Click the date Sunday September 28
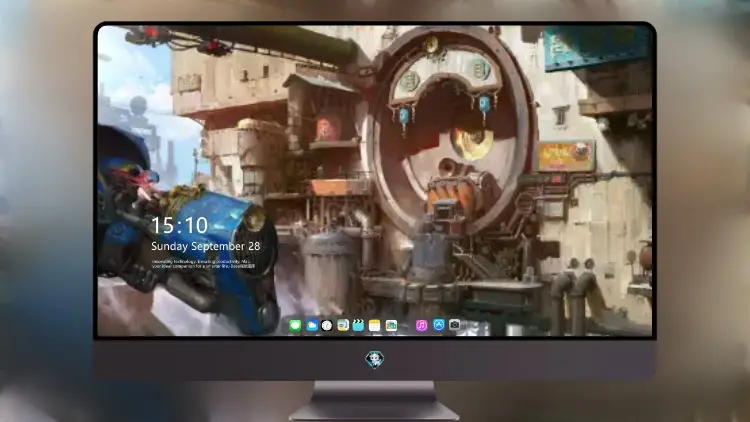Viewport: 750px width, 422px height. pyautogui.click(x=206, y=246)
